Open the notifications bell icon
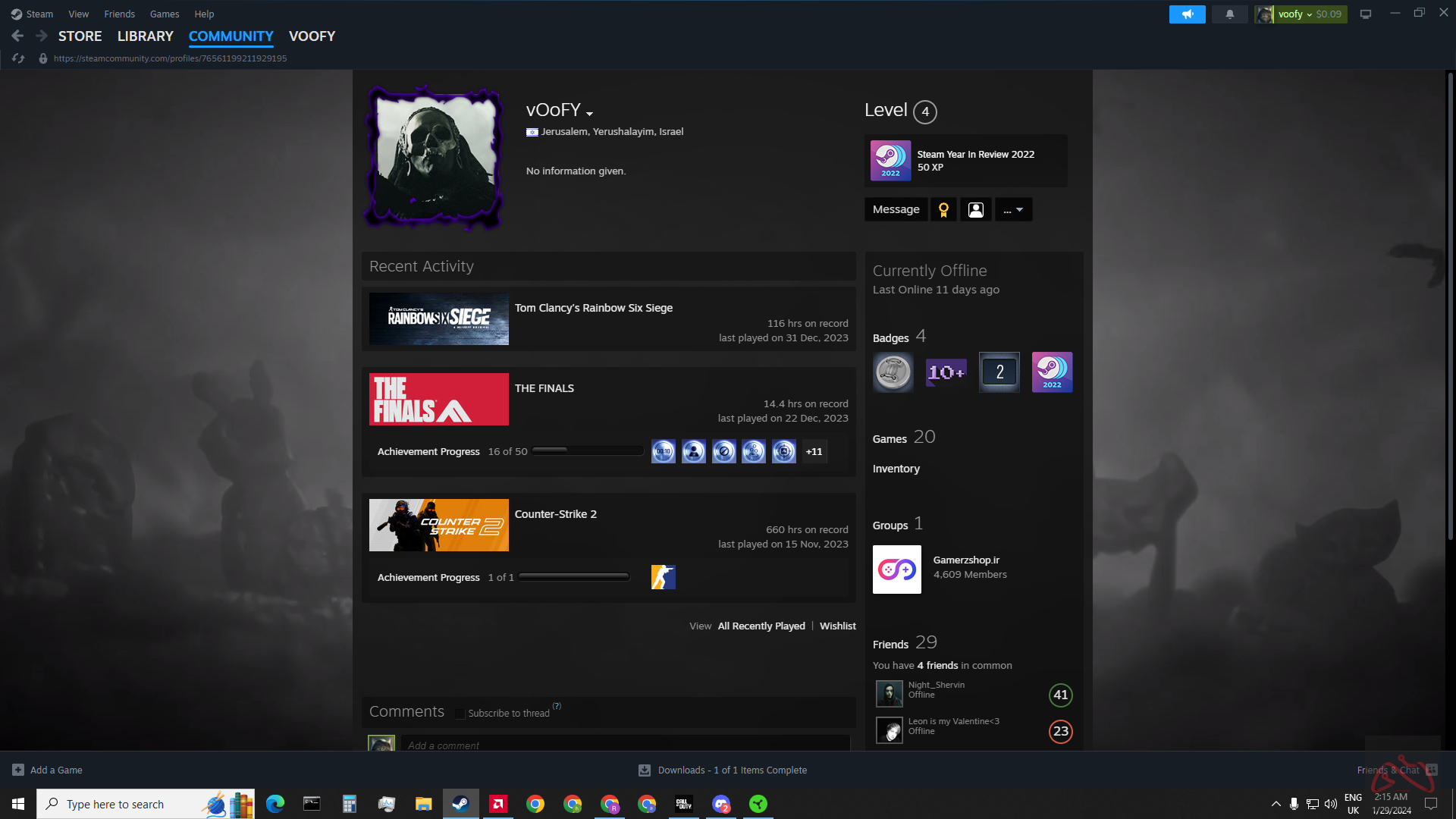 click(1229, 14)
